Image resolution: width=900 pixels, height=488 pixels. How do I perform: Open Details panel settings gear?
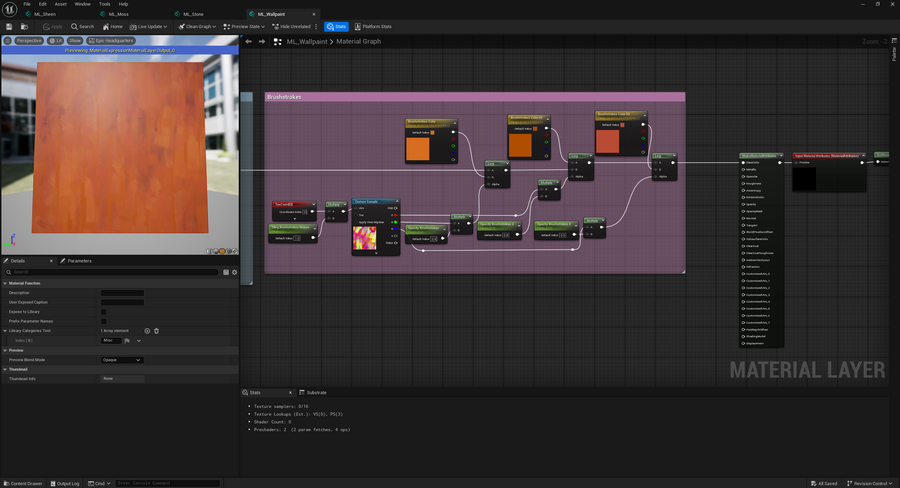coord(234,271)
